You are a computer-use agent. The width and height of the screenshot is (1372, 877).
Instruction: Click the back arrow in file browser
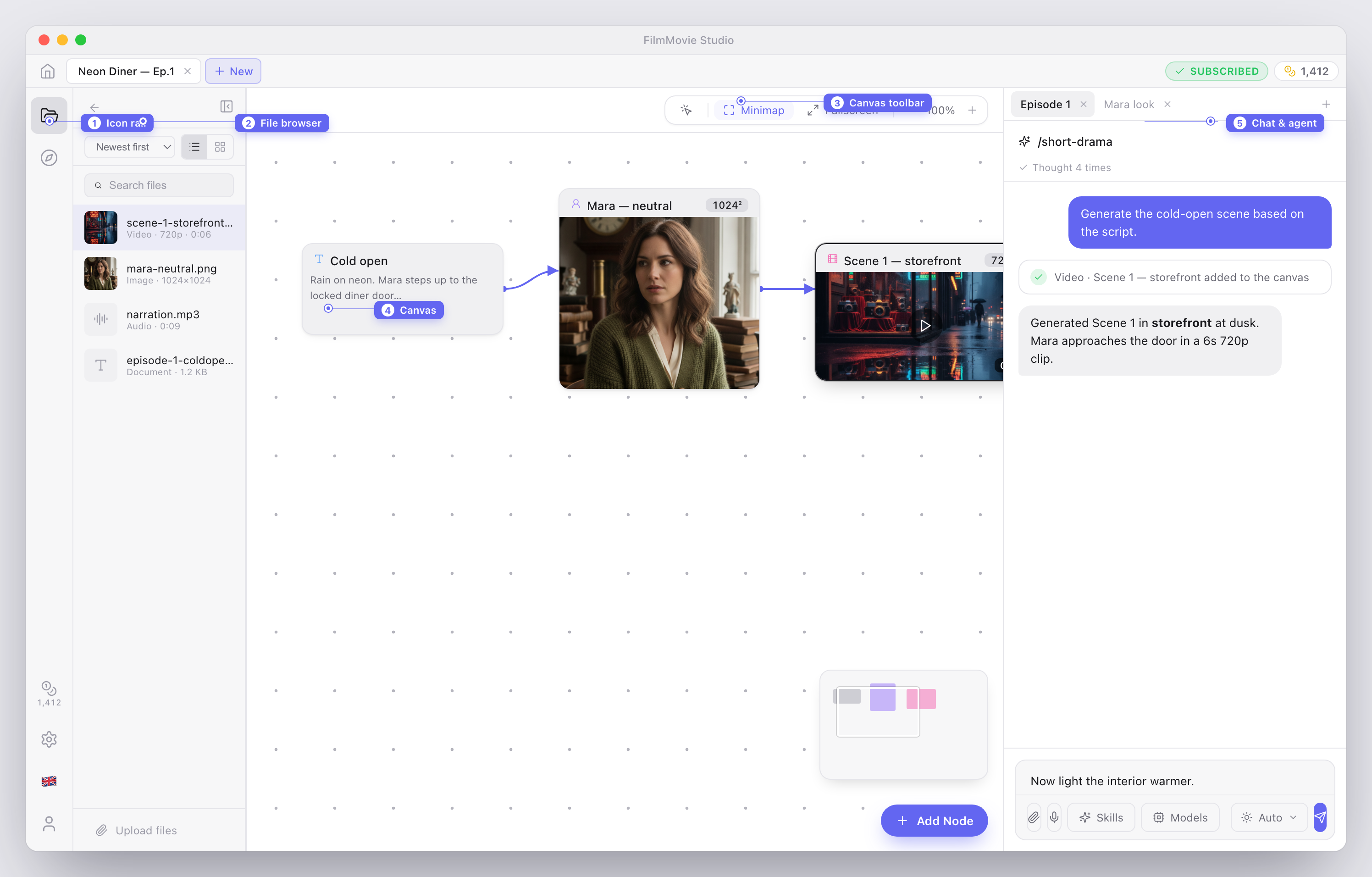[94, 107]
